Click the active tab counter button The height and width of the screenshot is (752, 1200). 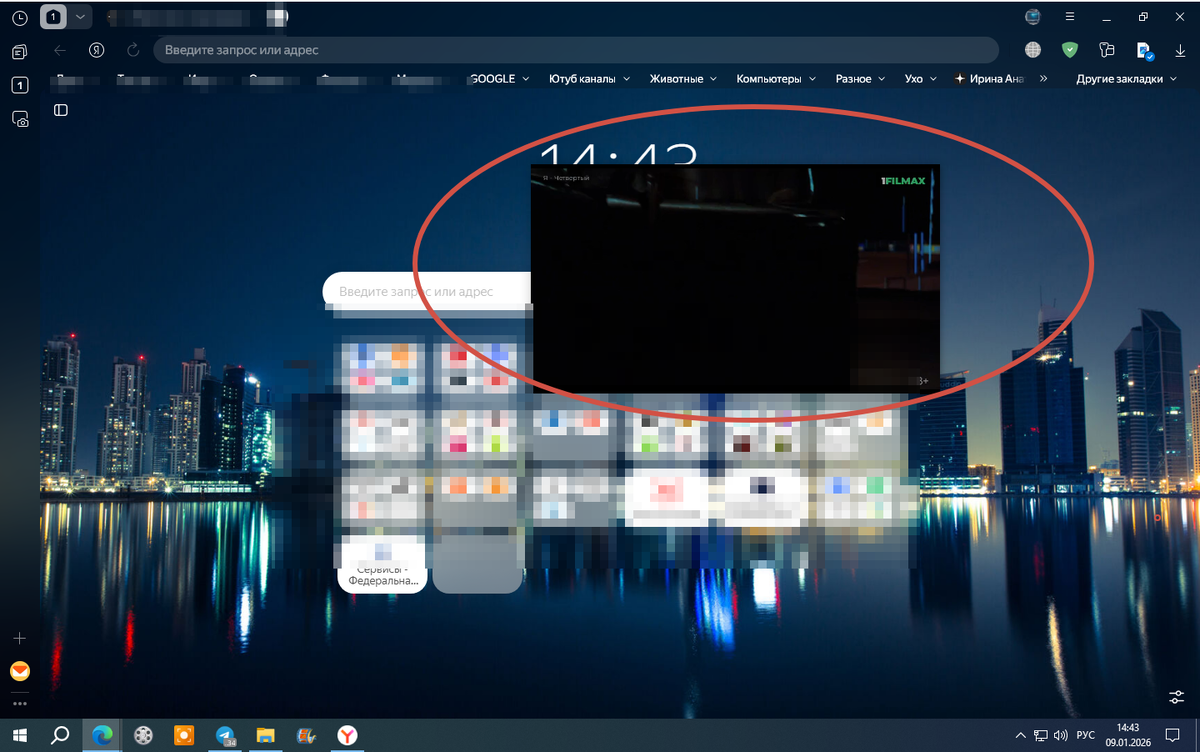[x=53, y=17]
